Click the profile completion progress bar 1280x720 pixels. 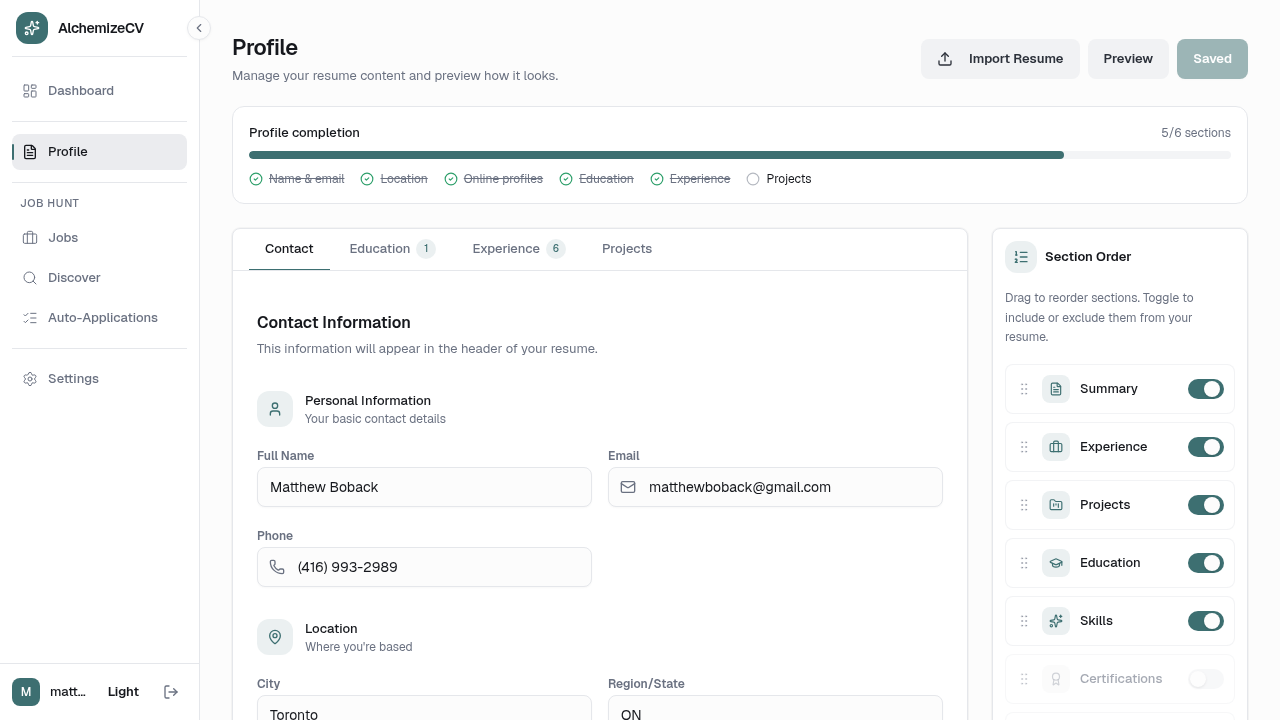point(740,155)
